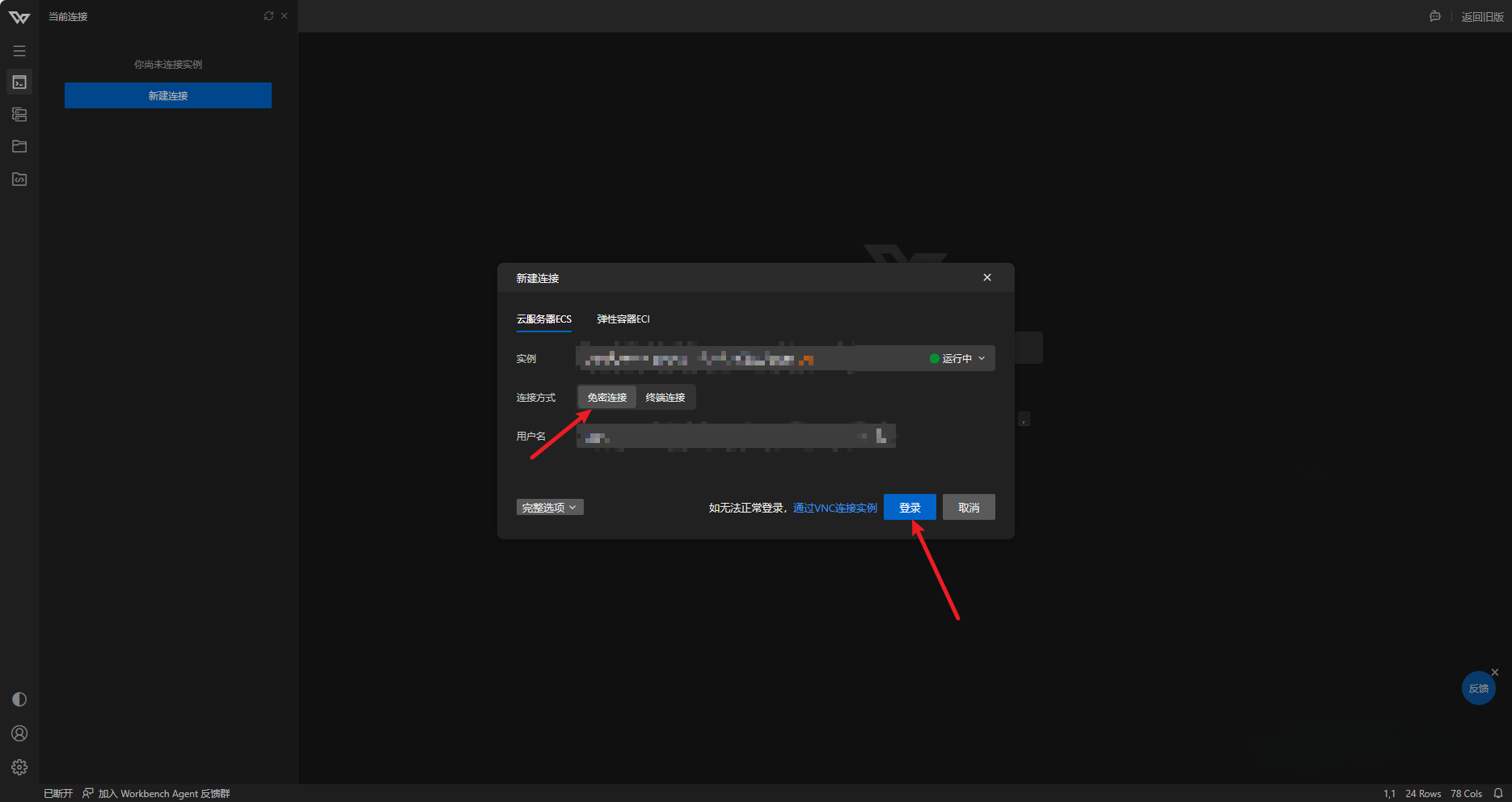Switch to the 云服务器ECS tab
The width and height of the screenshot is (1512, 802).
pyautogui.click(x=544, y=319)
